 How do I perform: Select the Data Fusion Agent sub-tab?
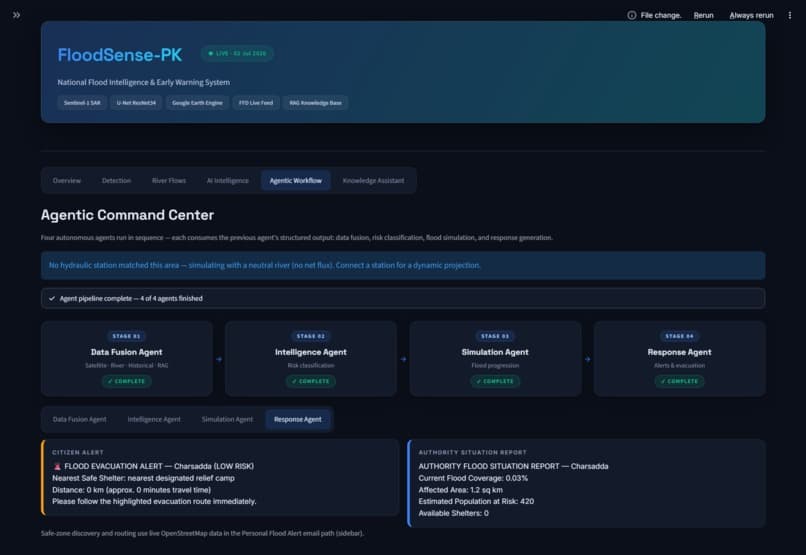(x=80, y=419)
